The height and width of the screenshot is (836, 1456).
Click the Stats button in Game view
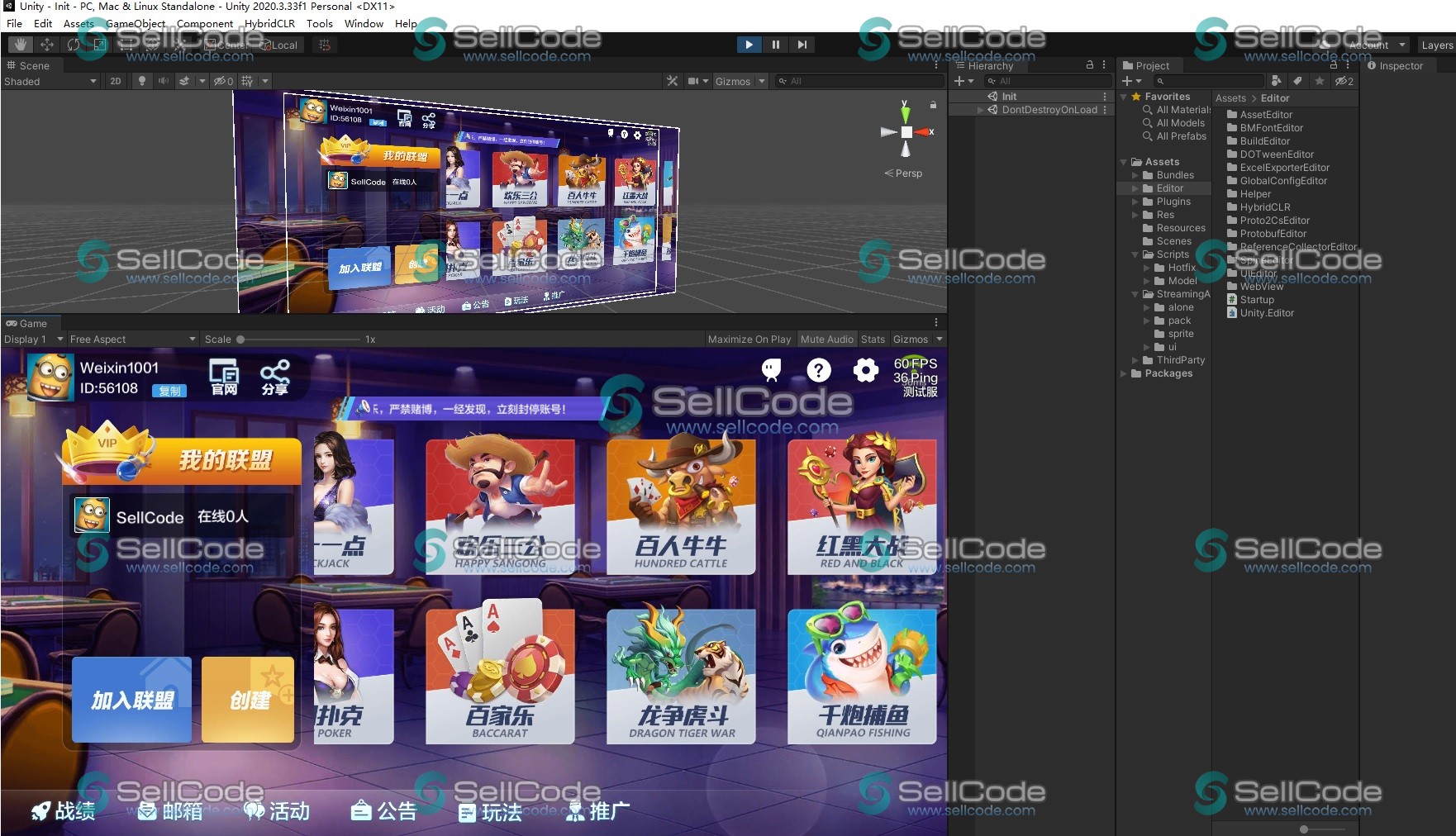point(873,340)
